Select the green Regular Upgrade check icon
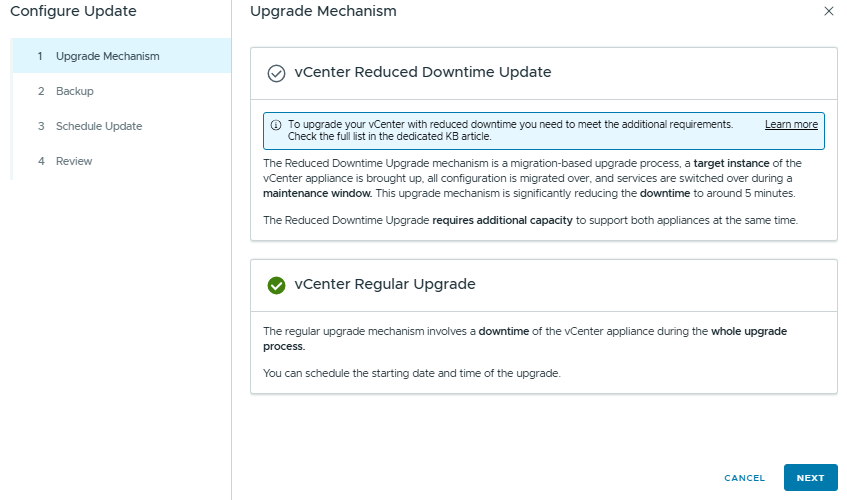 (x=277, y=285)
